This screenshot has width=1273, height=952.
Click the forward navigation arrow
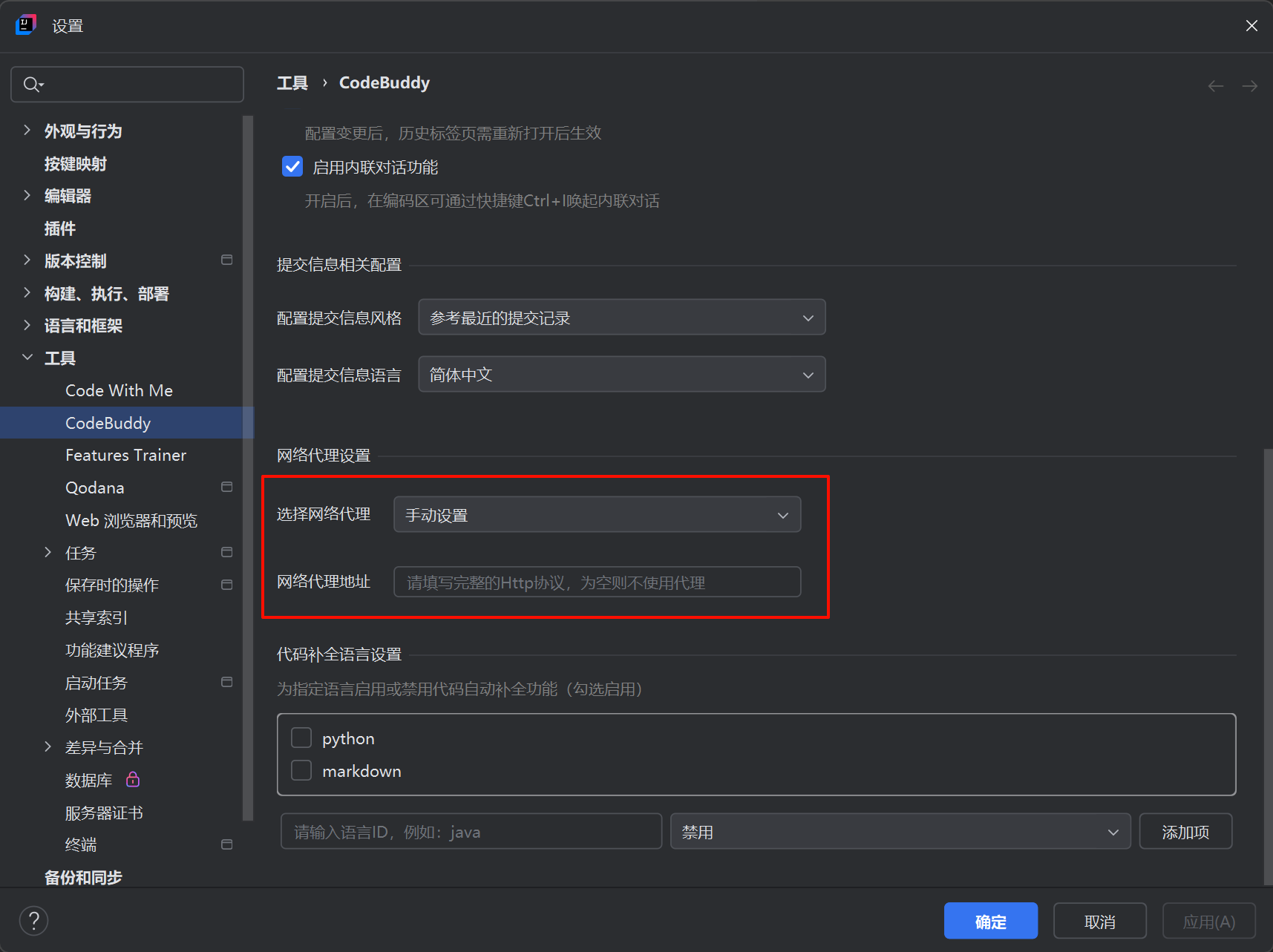(x=1250, y=86)
